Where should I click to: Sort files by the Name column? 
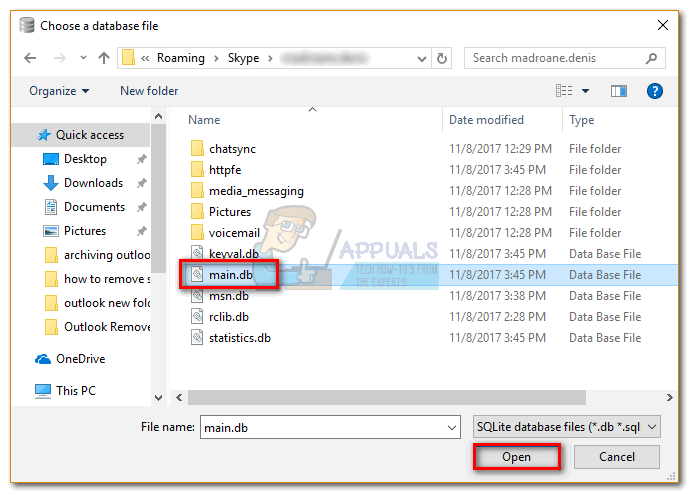[204, 120]
